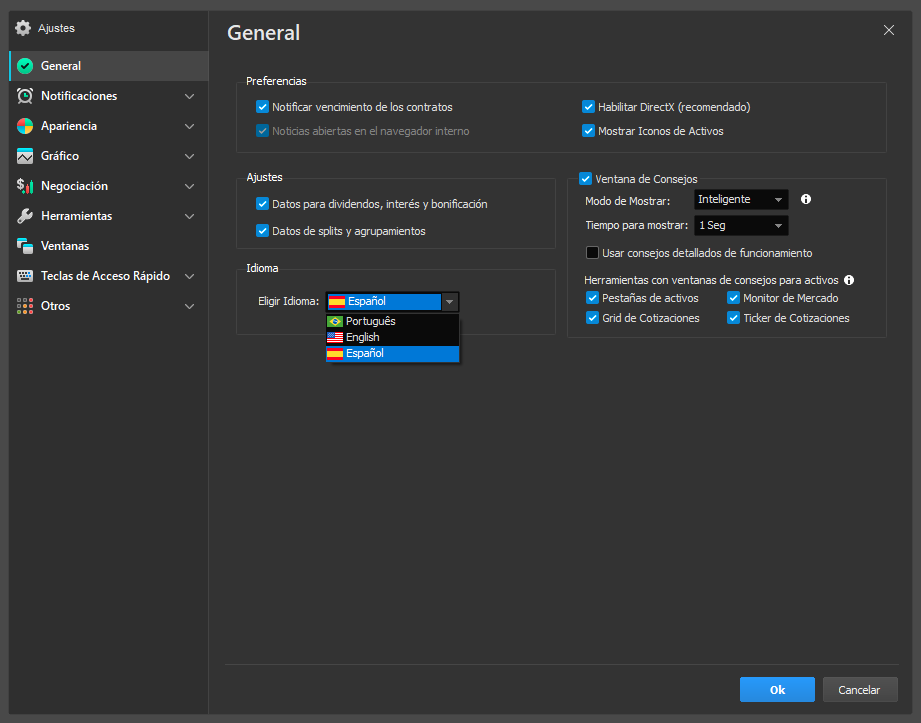
Task: Click the Notificaciones alarm clock icon
Action: point(25,96)
